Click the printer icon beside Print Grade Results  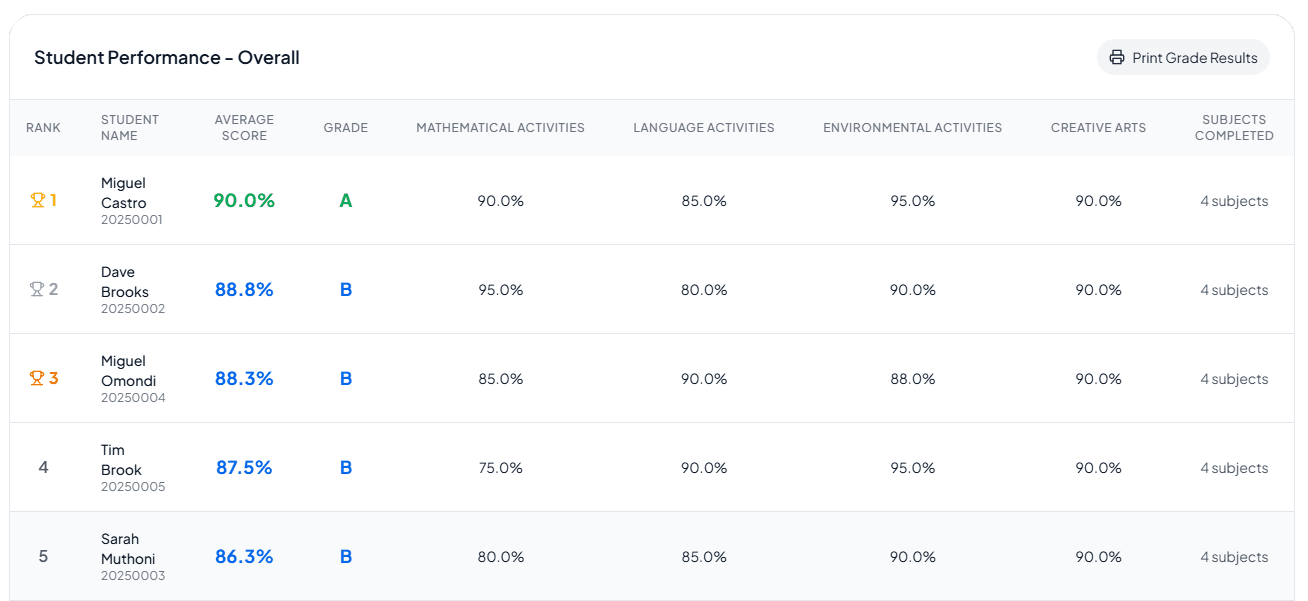[1116, 57]
